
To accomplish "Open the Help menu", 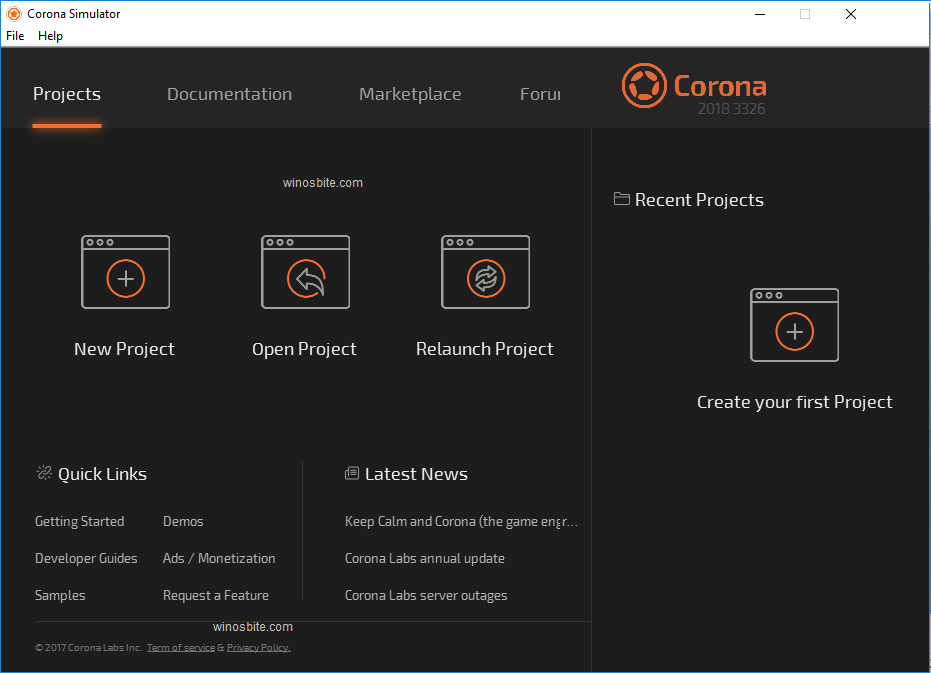I will pos(50,36).
